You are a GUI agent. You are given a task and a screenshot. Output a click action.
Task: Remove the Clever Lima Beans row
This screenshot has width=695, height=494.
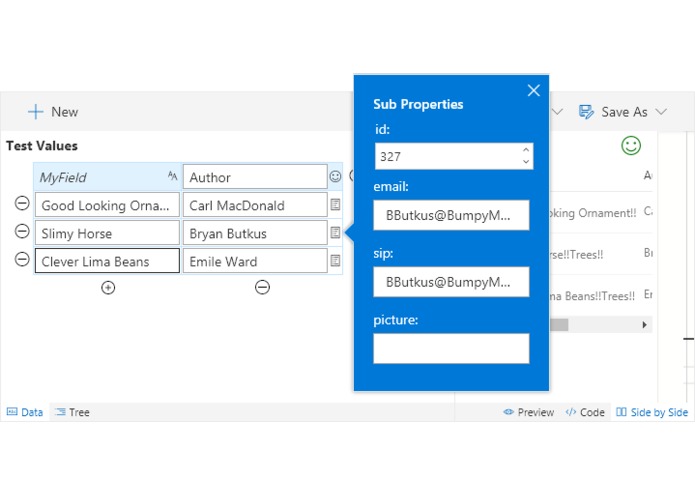(22, 259)
